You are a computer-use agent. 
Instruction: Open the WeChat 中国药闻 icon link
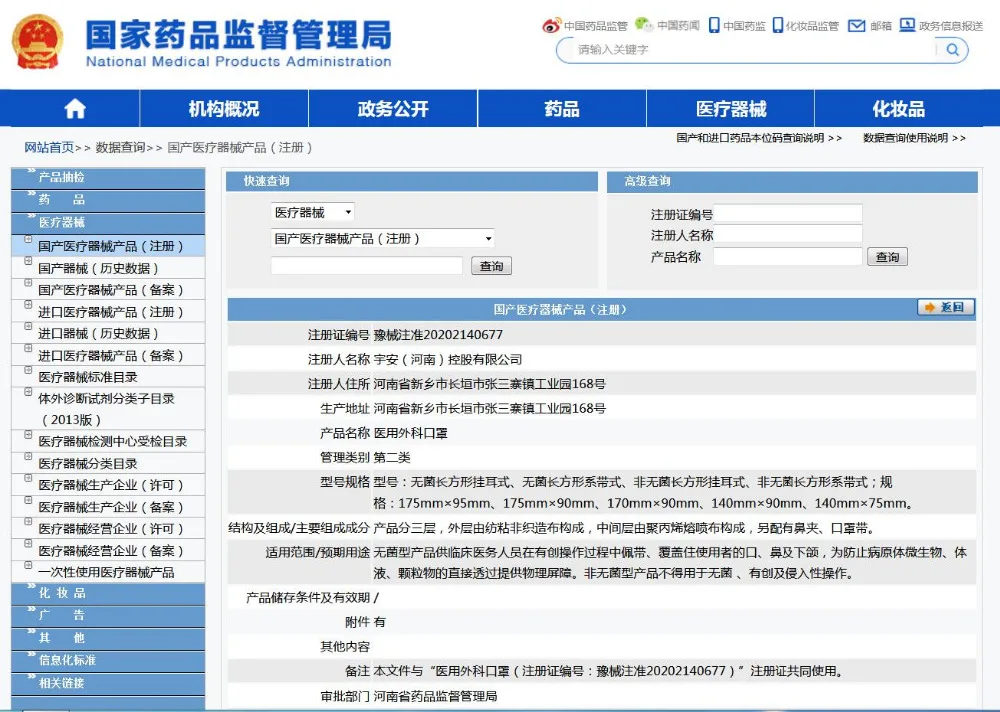click(644, 25)
